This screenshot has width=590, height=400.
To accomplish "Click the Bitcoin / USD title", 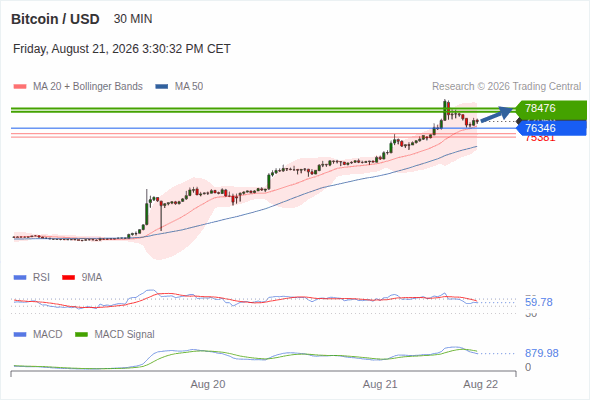I will pyautogui.click(x=55, y=19).
